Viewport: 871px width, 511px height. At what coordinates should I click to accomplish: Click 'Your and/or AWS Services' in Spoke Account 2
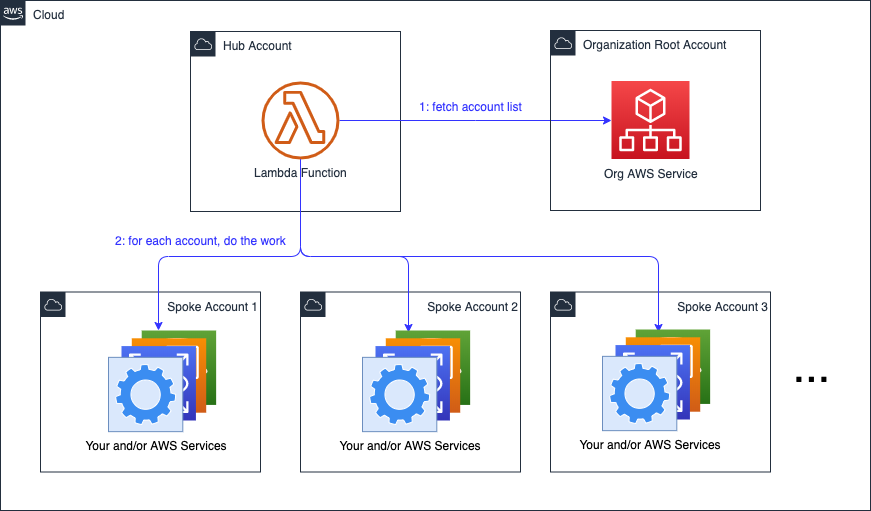click(410, 445)
